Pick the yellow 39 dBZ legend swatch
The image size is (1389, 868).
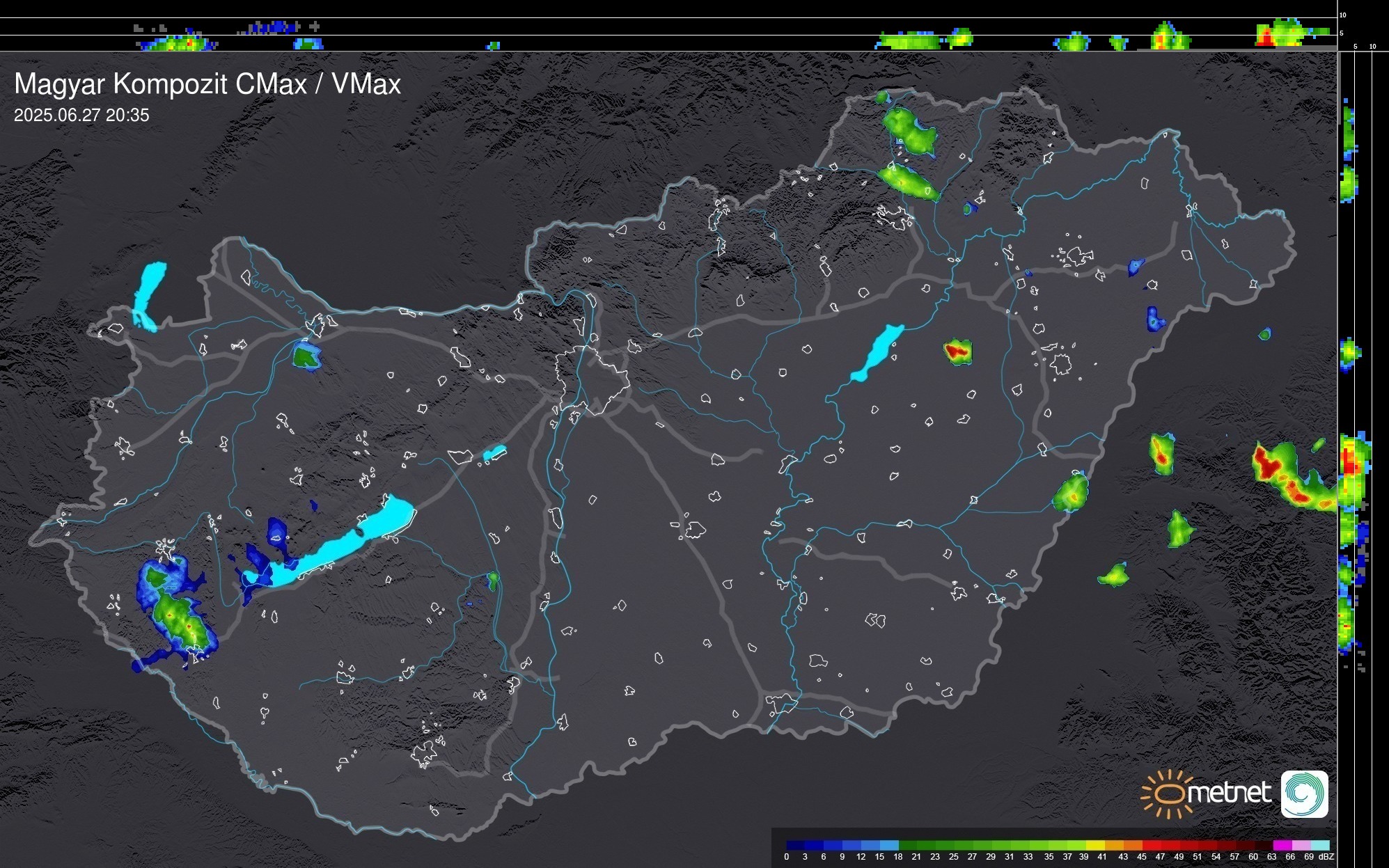(1094, 845)
